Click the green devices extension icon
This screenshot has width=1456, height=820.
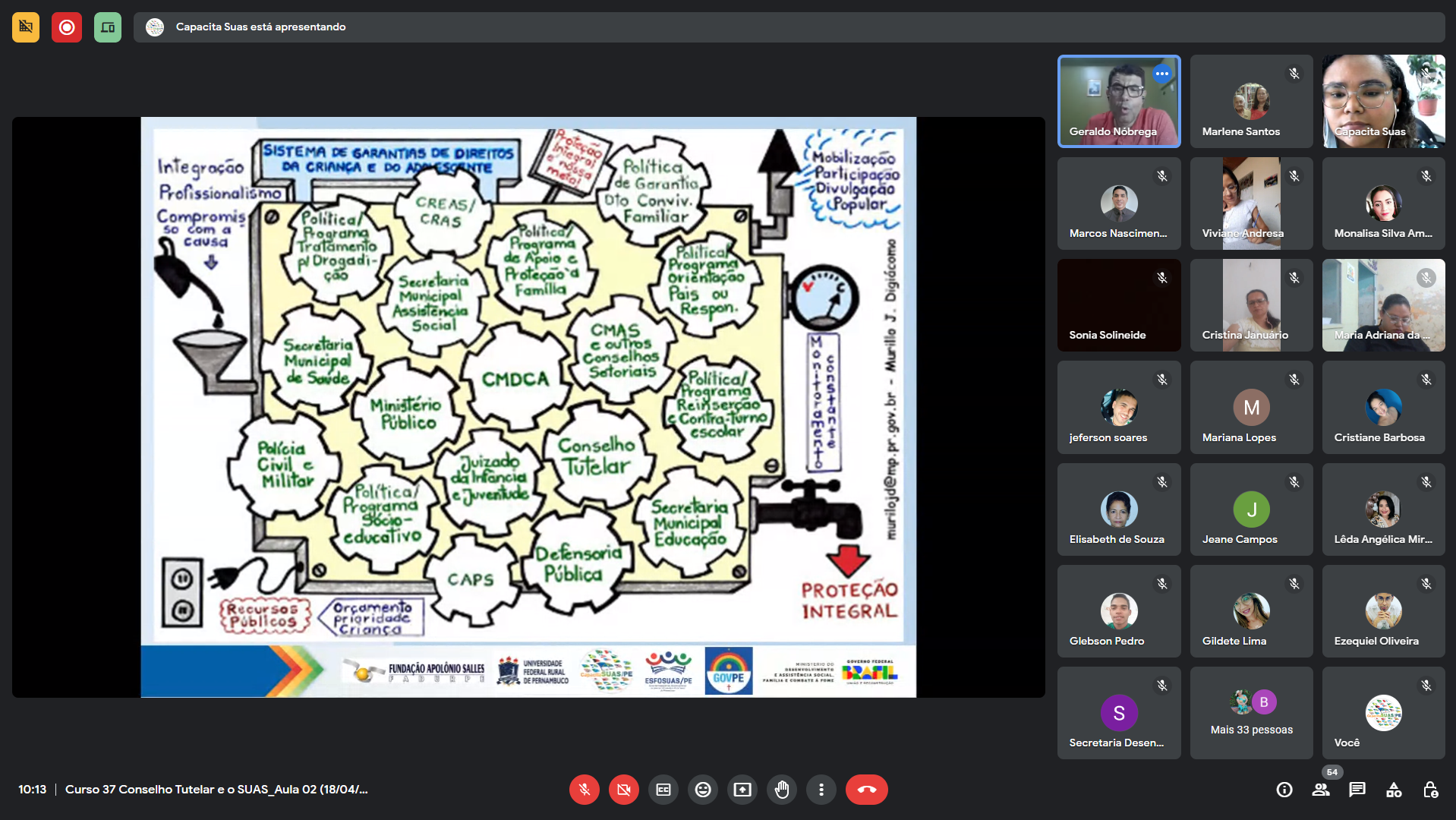point(108,27)
